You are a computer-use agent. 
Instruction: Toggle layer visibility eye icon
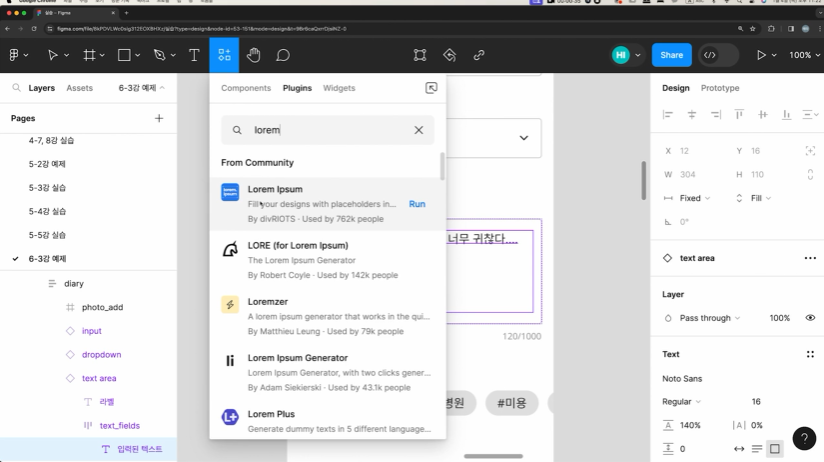click(x=810, y=318)
